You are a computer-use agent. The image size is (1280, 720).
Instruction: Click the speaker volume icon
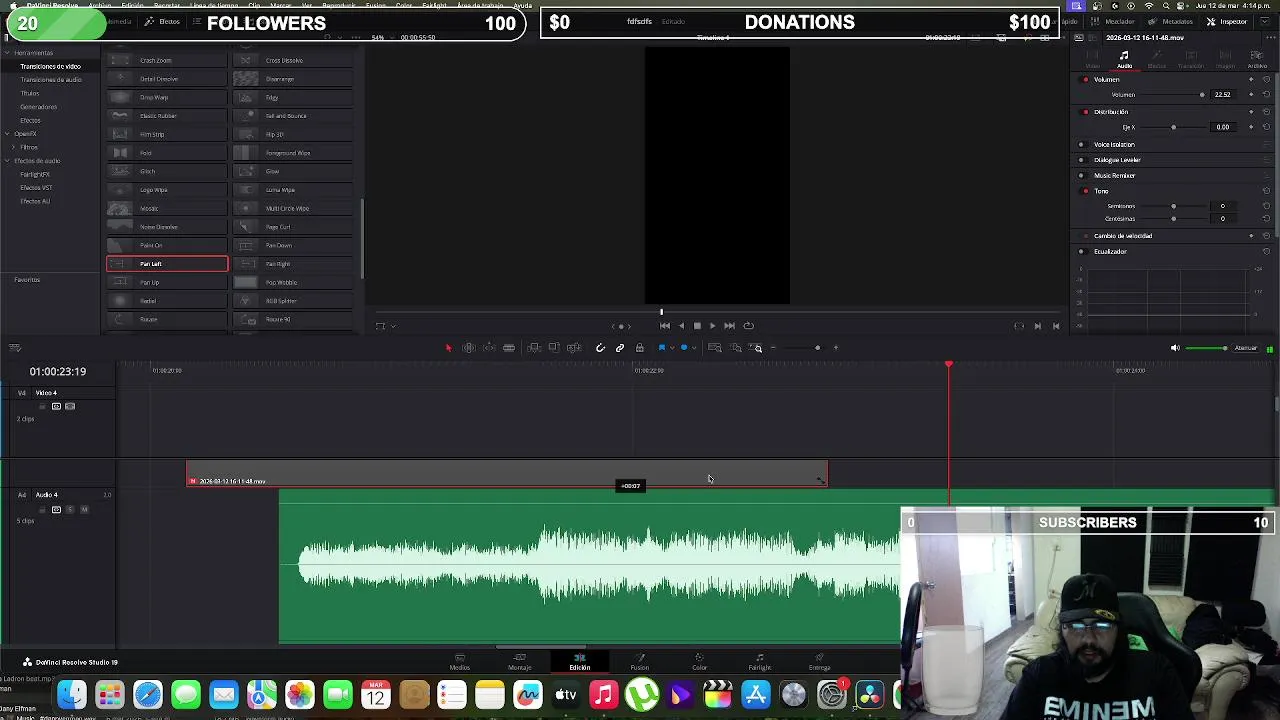tap(1175, 348)
